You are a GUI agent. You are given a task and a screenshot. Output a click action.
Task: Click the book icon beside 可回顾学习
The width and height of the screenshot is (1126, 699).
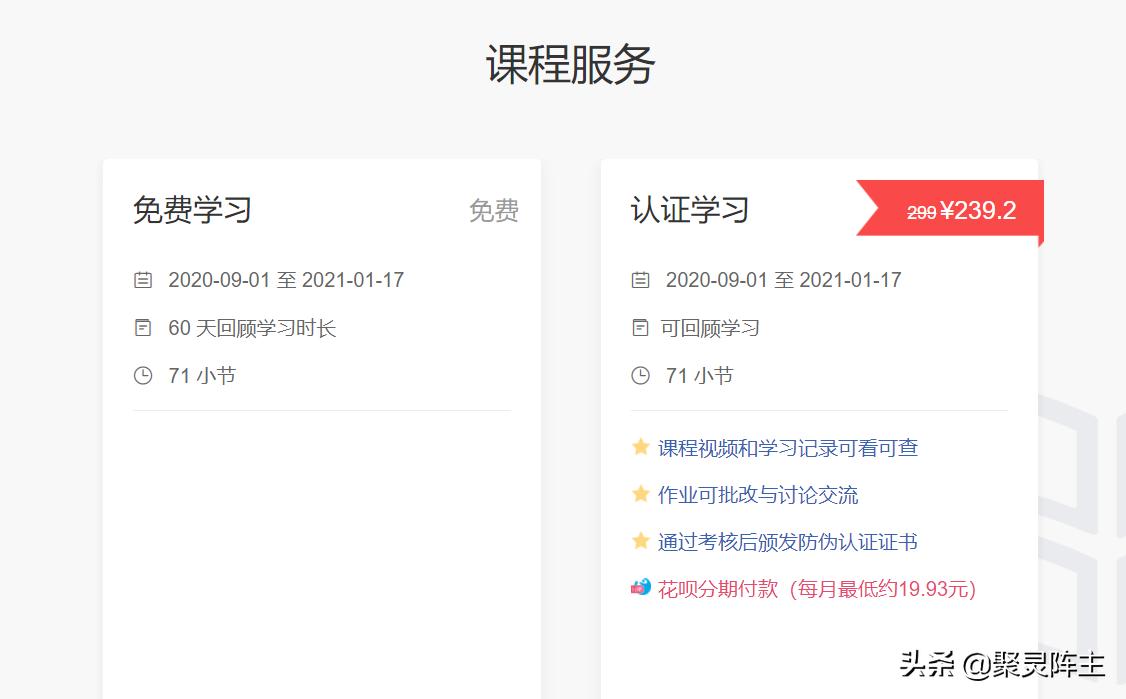coord(640,328)
